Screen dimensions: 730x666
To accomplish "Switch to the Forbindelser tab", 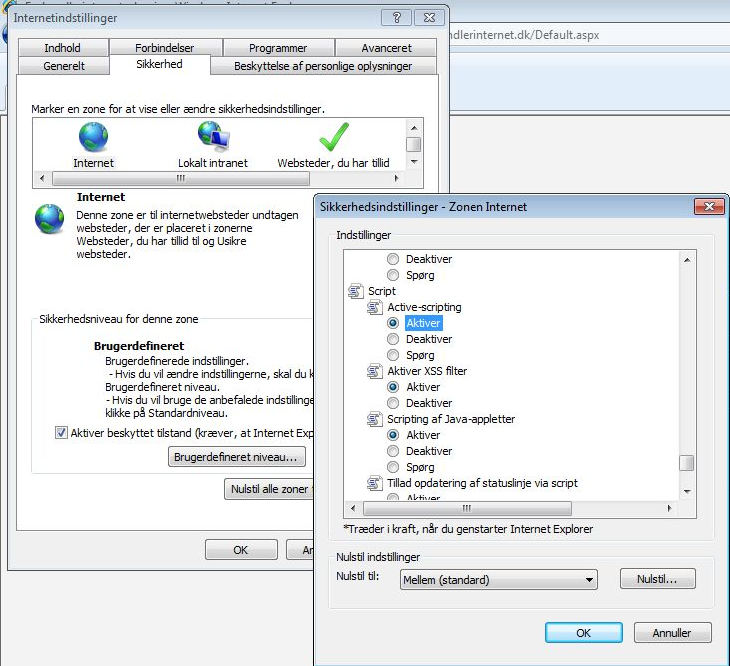I will point(165,48).
